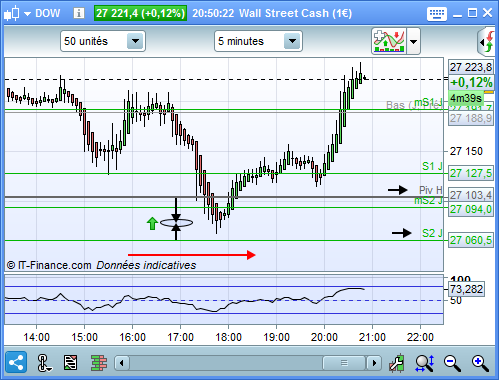Click the 4m39s countdown timer label

tap(466, 98)
